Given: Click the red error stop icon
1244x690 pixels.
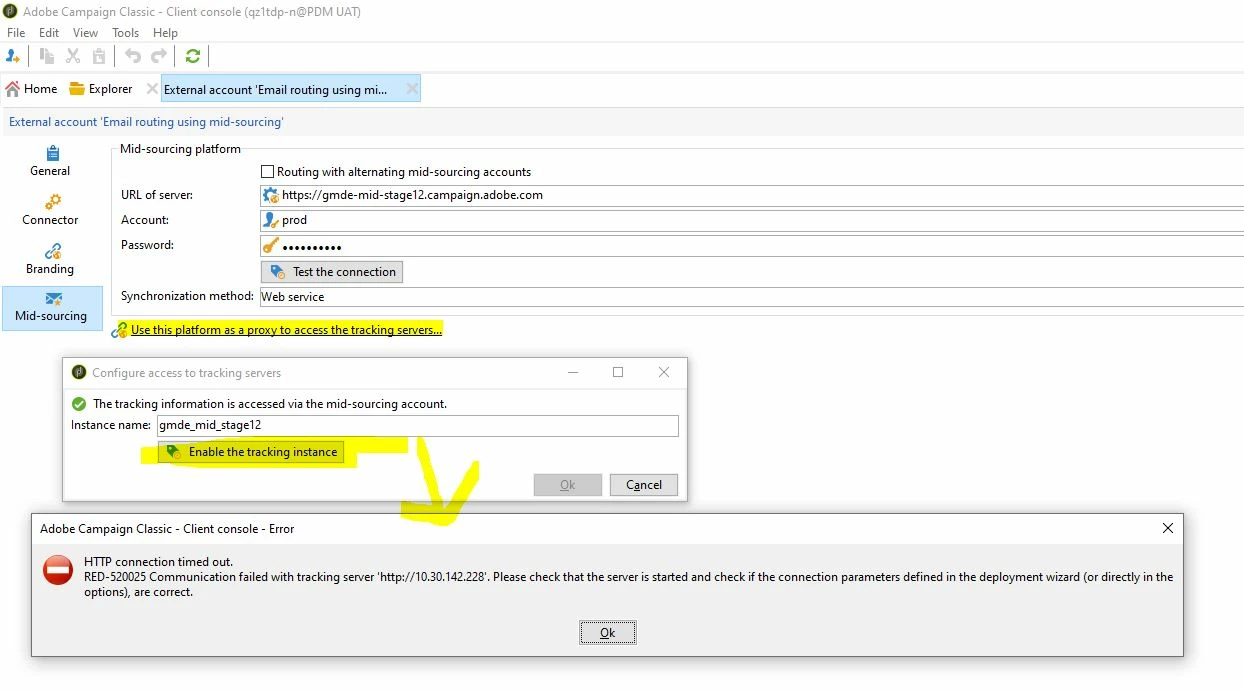Looking at the screenshot, I should tap(58, 570).
